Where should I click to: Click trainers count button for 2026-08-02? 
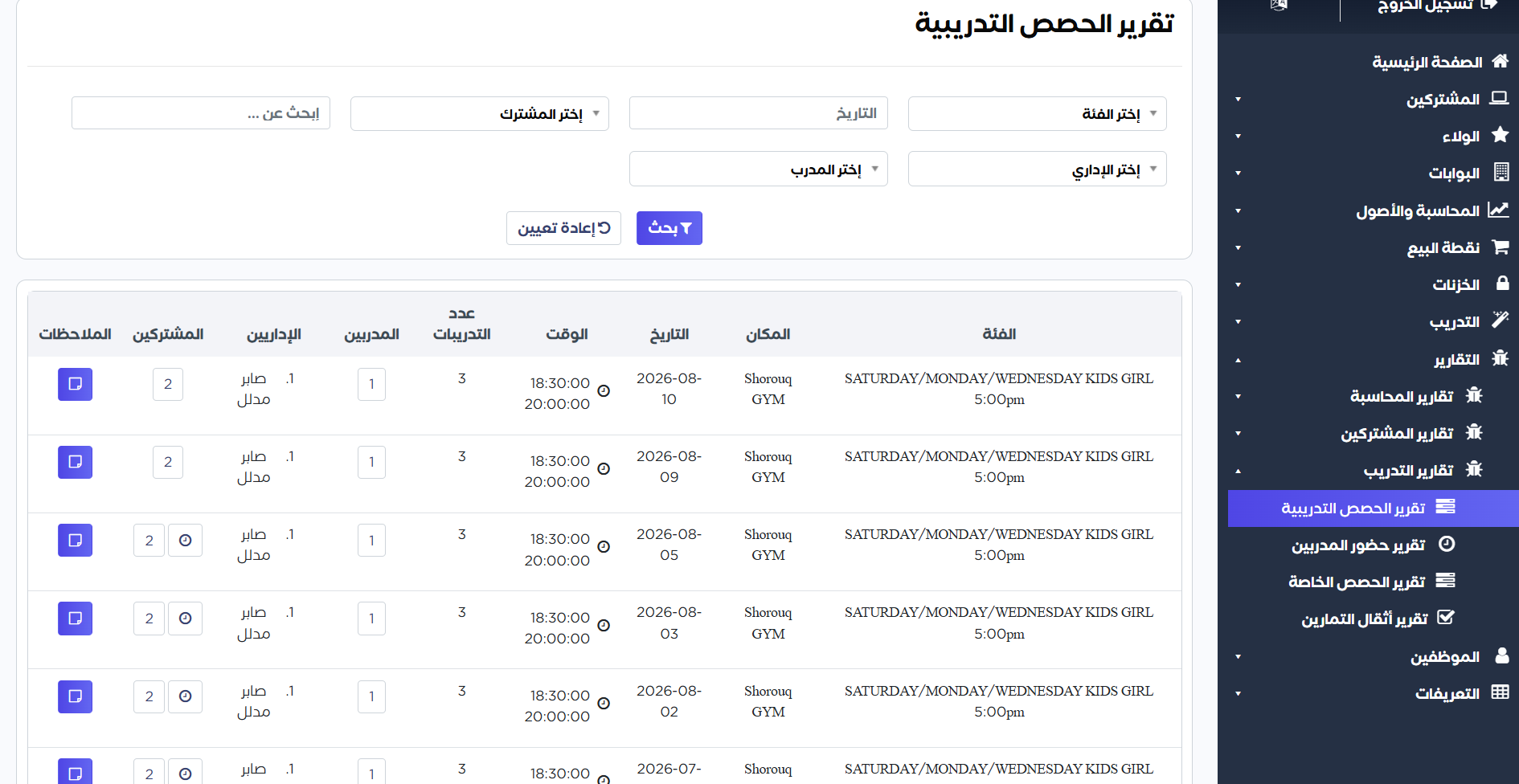coord(371,696)
